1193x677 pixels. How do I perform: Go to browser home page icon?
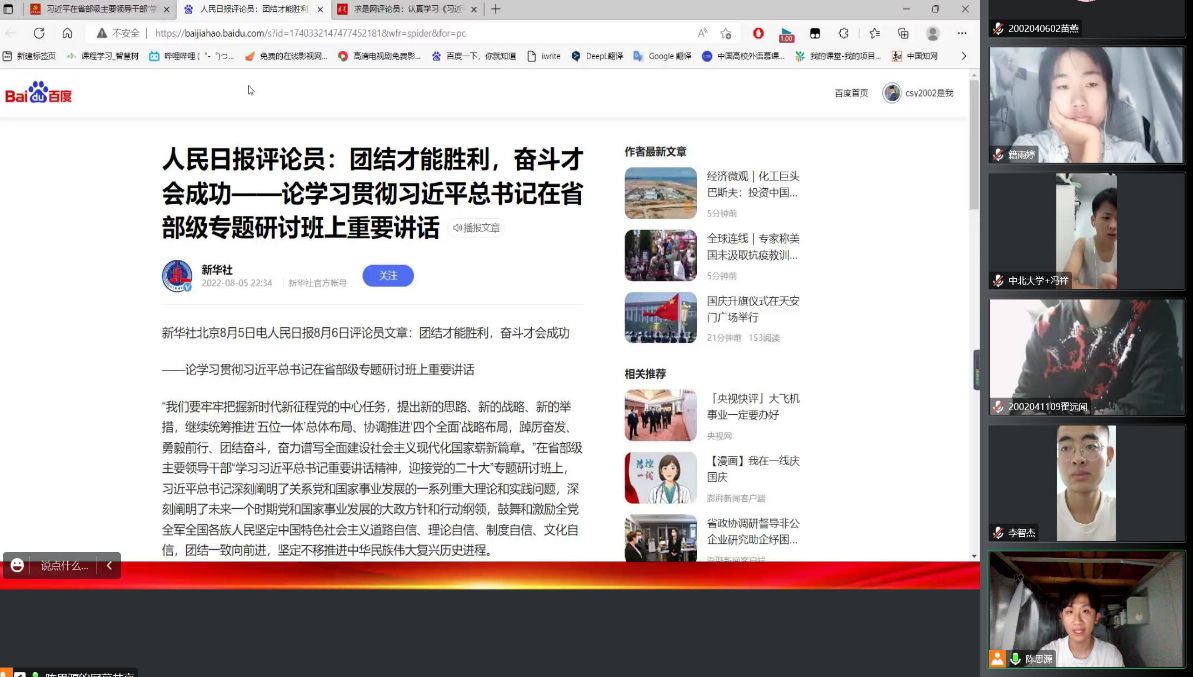[67, 33]
